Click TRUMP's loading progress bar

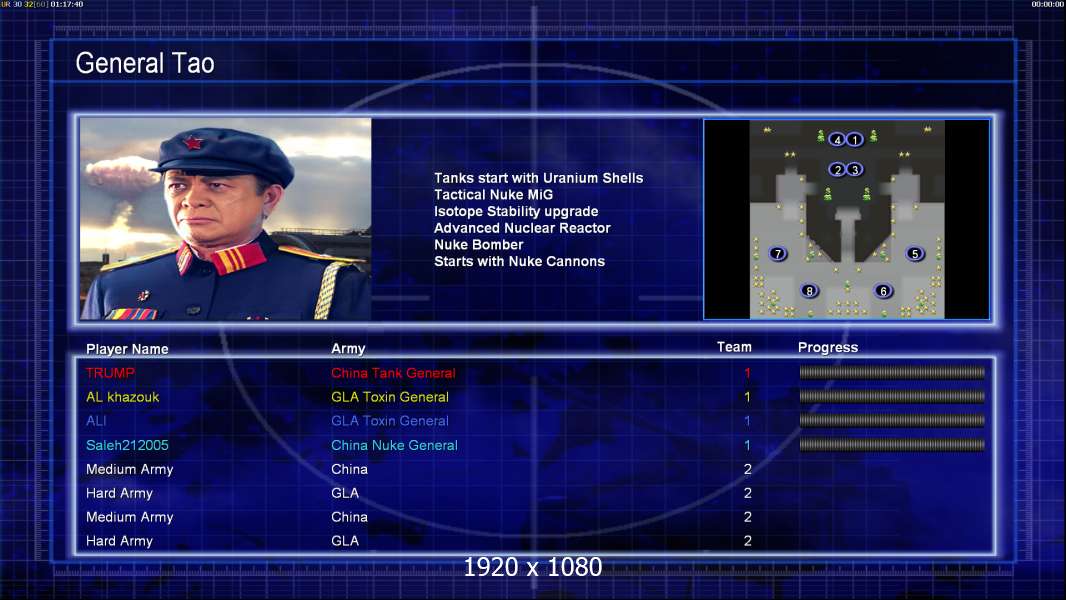point(892,372)
